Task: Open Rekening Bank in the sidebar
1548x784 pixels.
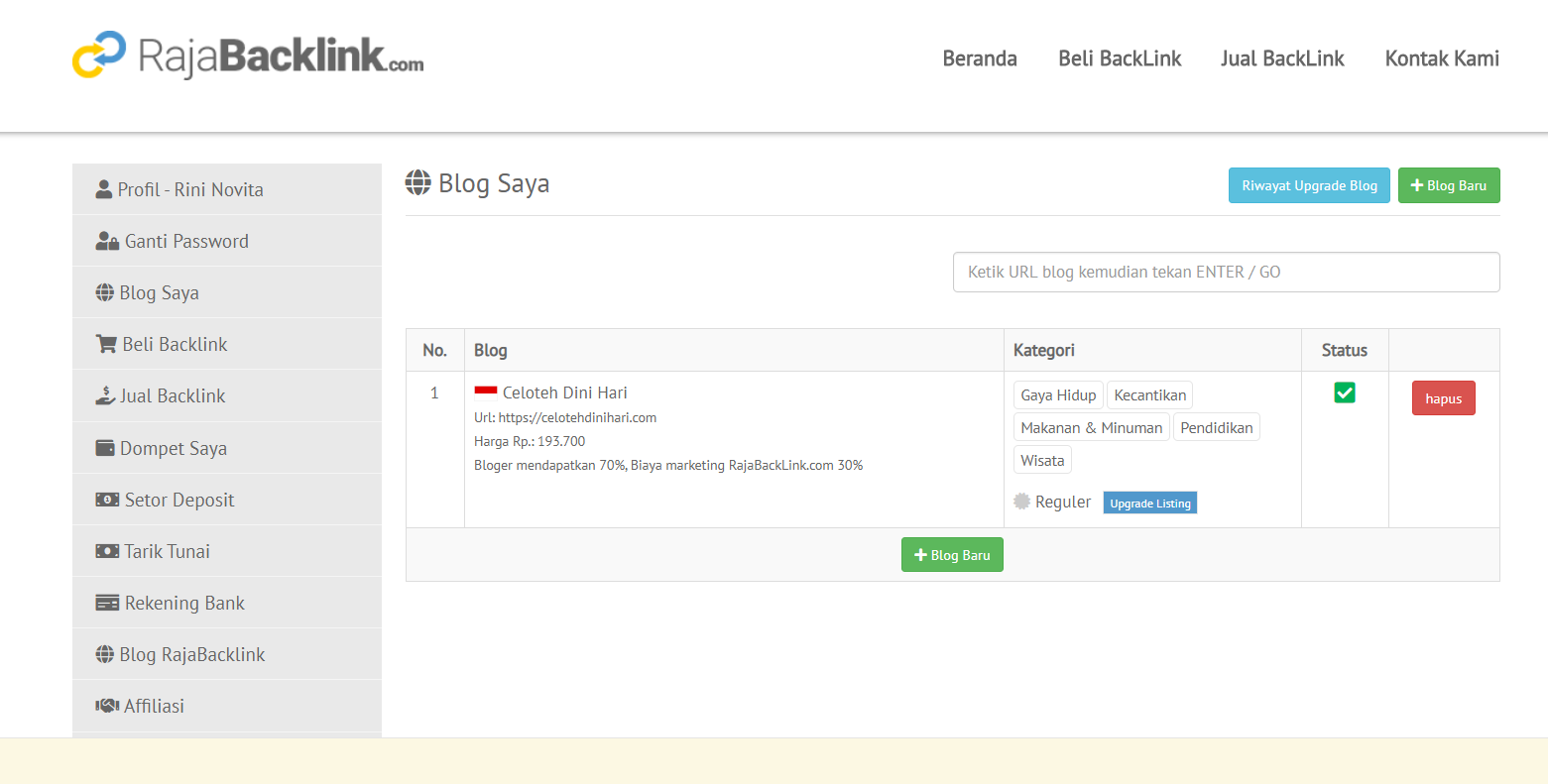Action: [227, 603]
